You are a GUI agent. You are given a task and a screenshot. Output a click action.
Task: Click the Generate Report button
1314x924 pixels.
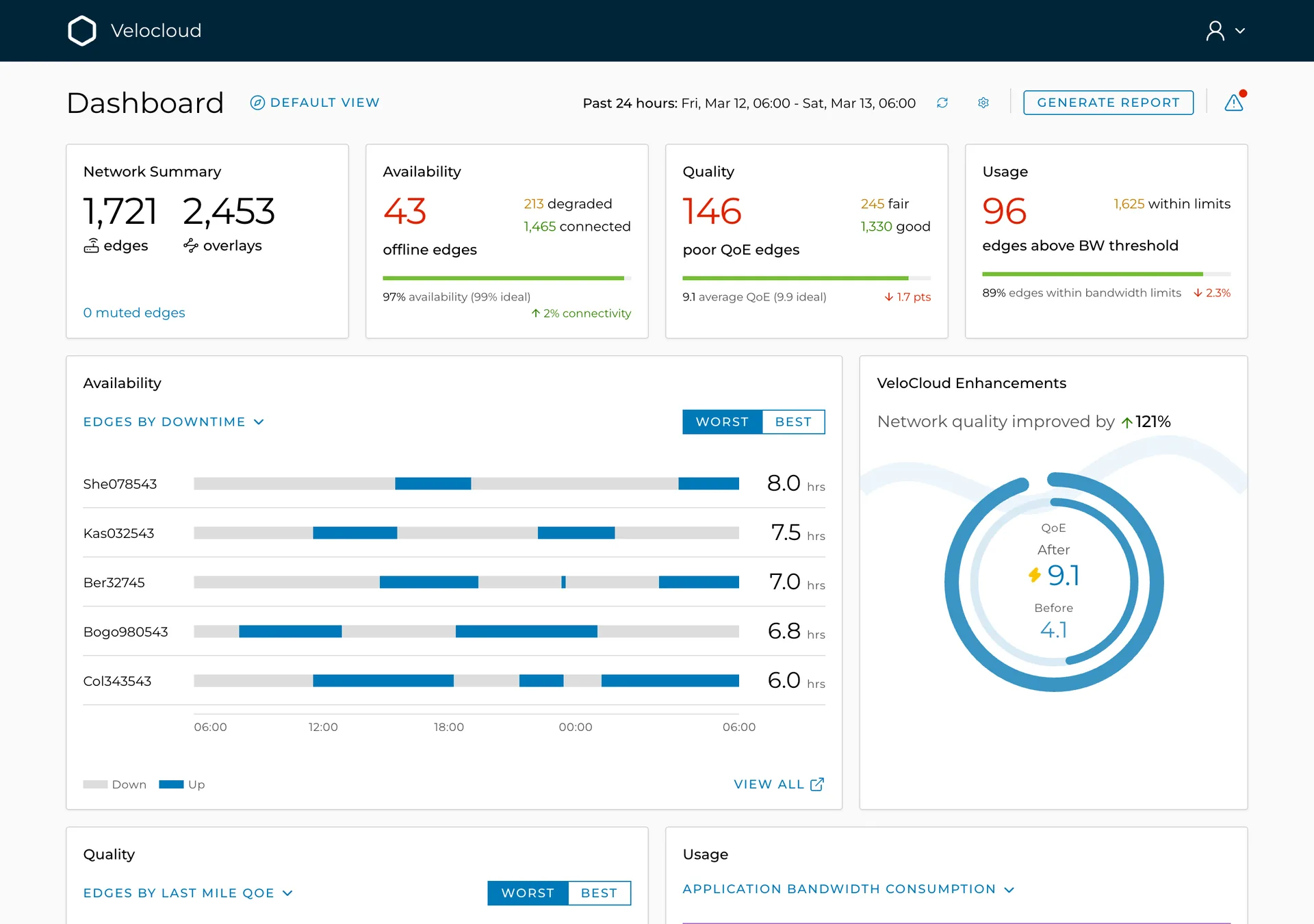tap(1108, 103)
